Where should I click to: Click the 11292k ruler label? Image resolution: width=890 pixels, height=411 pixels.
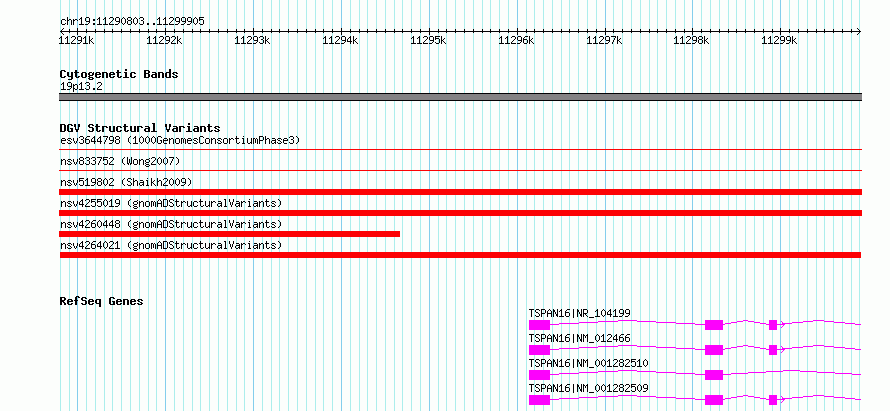coord(164,40)
